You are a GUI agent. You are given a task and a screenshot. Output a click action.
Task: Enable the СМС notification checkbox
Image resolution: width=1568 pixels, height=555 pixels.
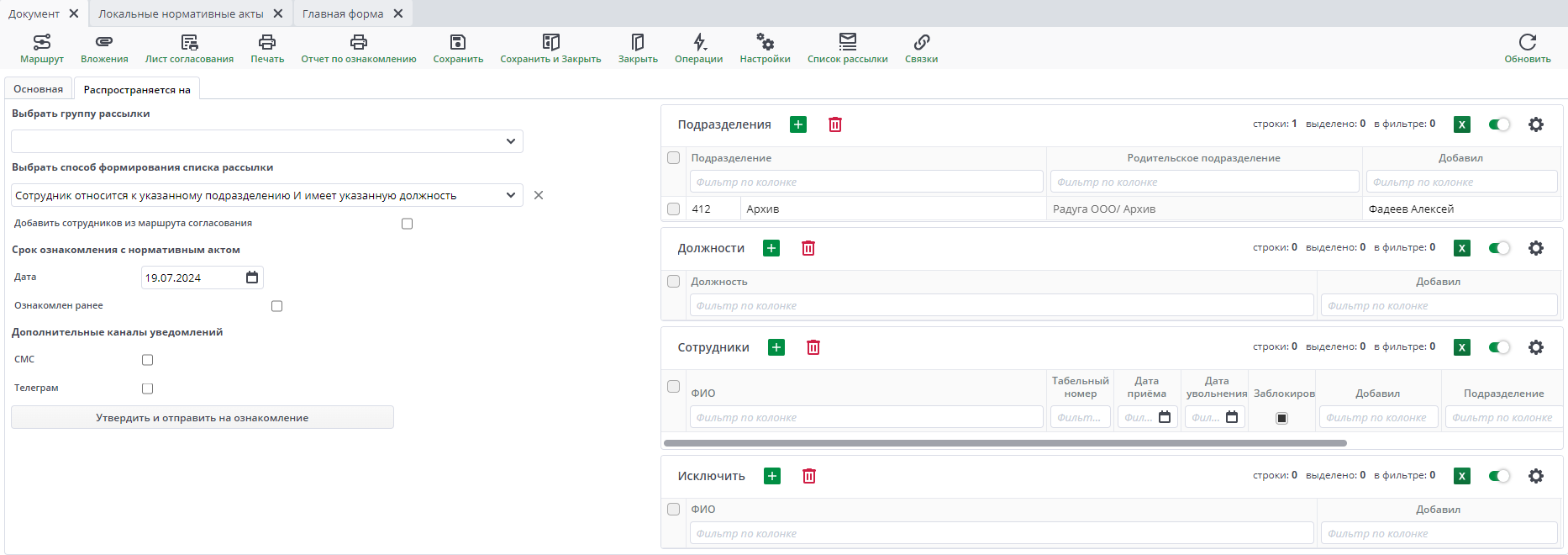[x=148, y=360]
